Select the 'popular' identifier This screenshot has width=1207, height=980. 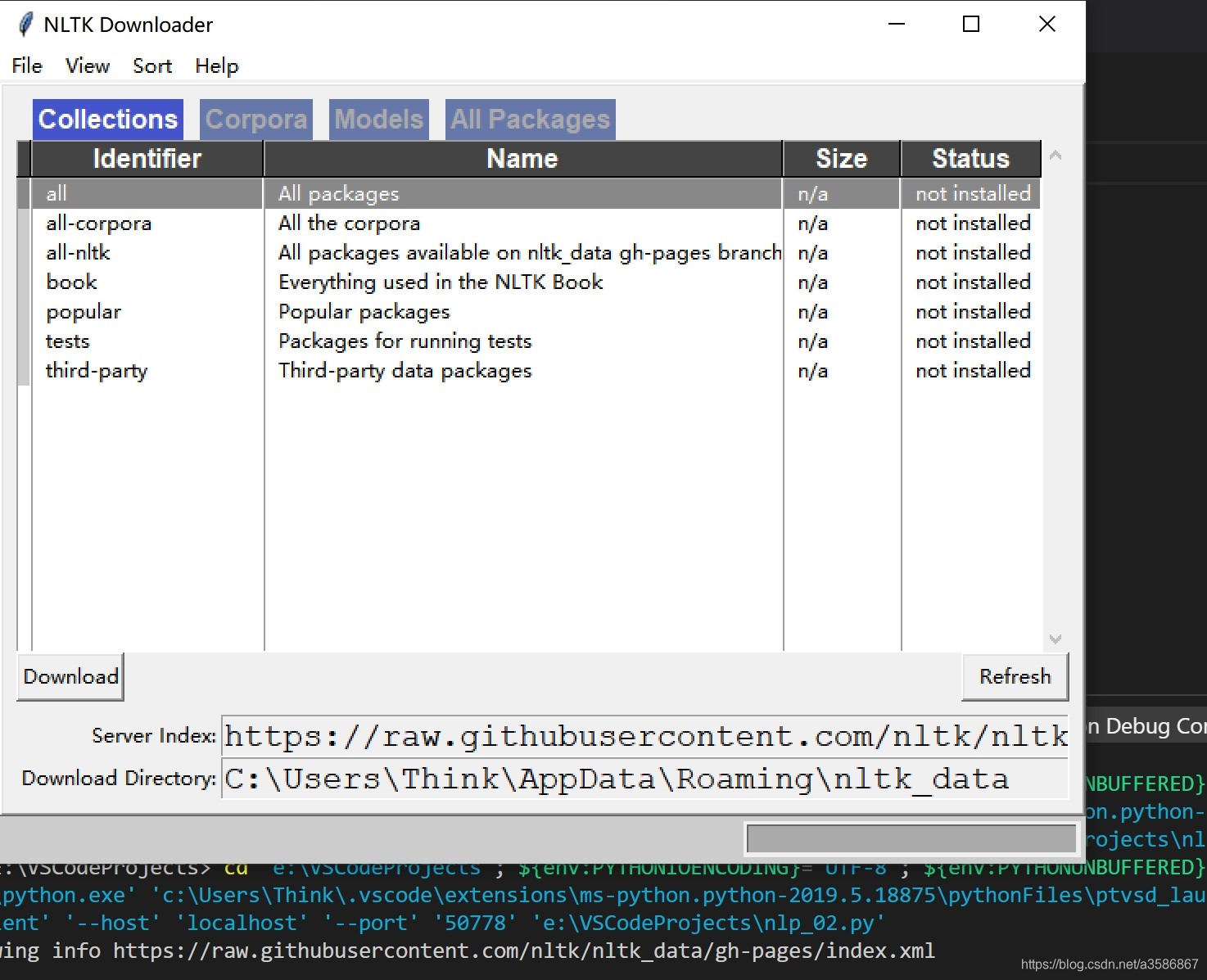[84, 312]
